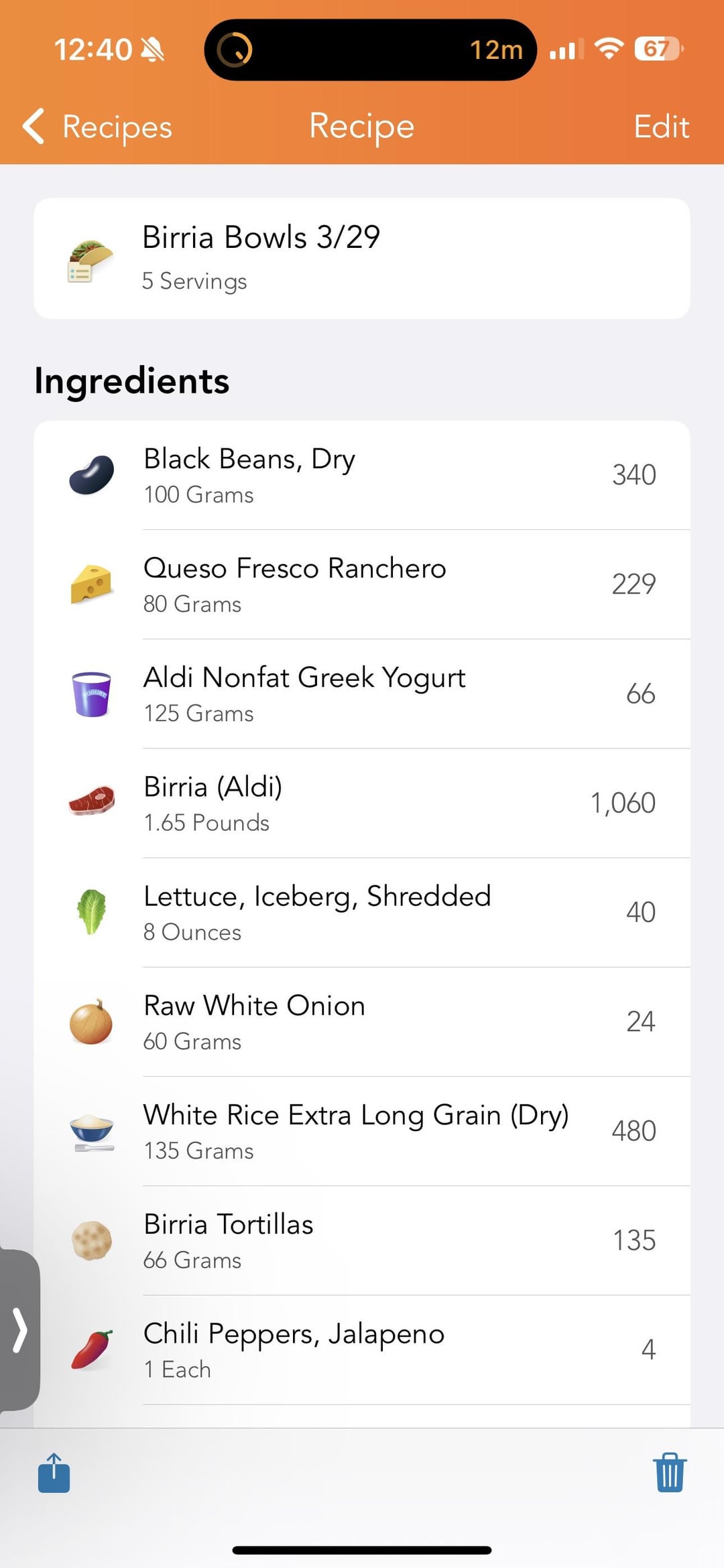Image resolution: width=724 pixels, height=1568 pixels.
Task: Tap the taco recipe icon
Action: click(x=90, y=260)
